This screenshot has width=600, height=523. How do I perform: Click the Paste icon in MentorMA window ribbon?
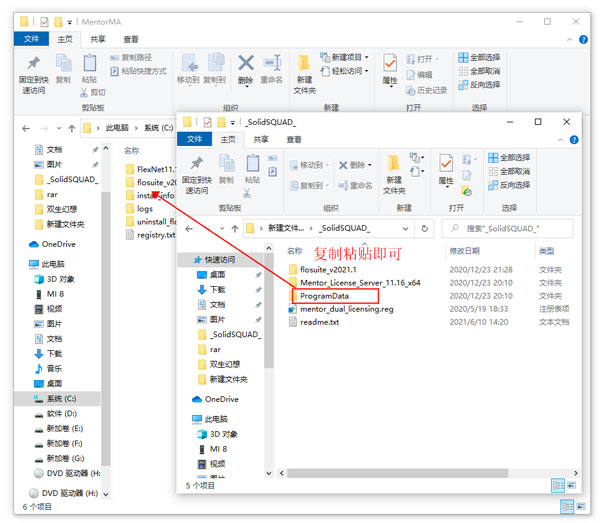point(89,66)
